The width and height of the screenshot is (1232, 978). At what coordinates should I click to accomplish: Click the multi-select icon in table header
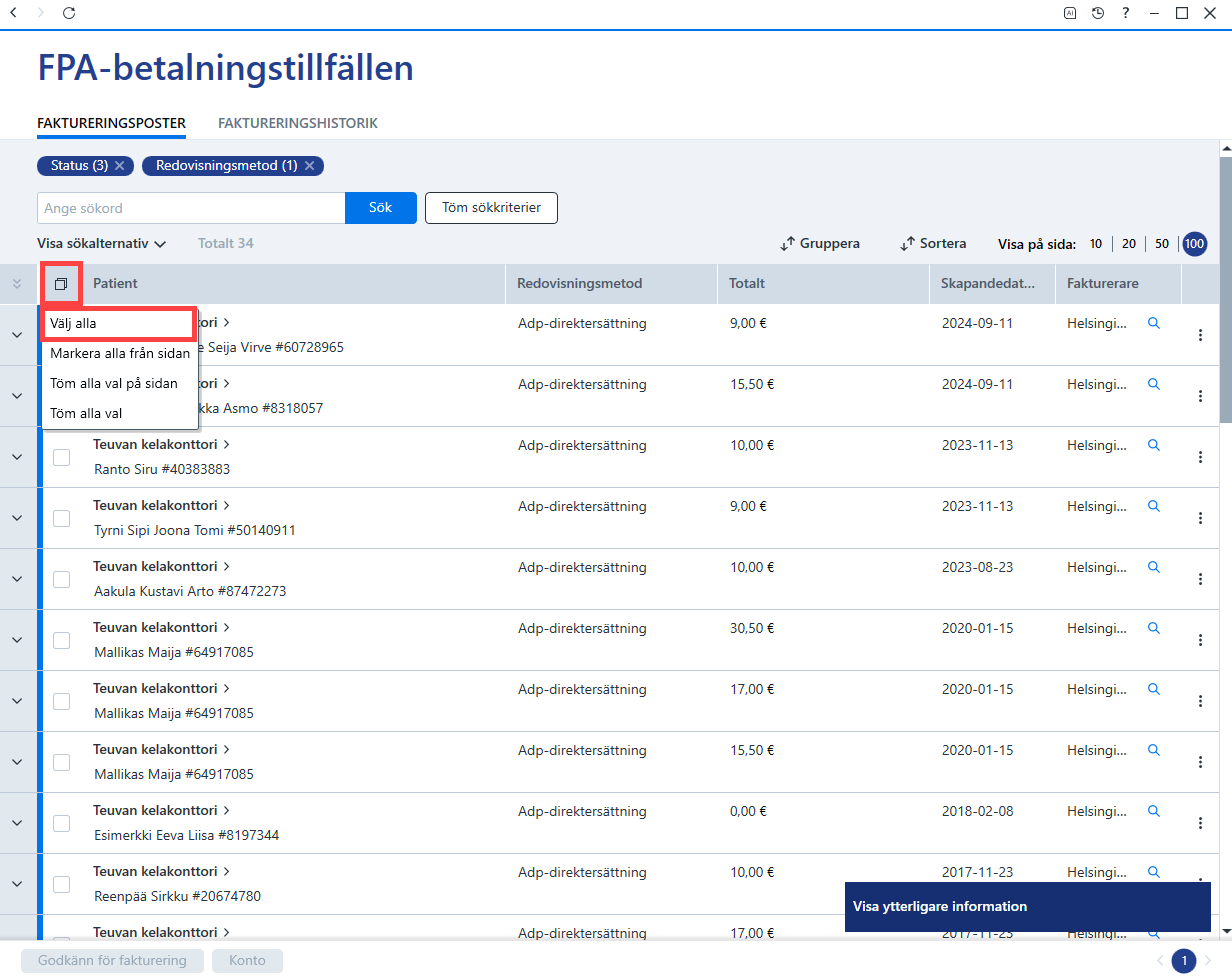point(61,284)
